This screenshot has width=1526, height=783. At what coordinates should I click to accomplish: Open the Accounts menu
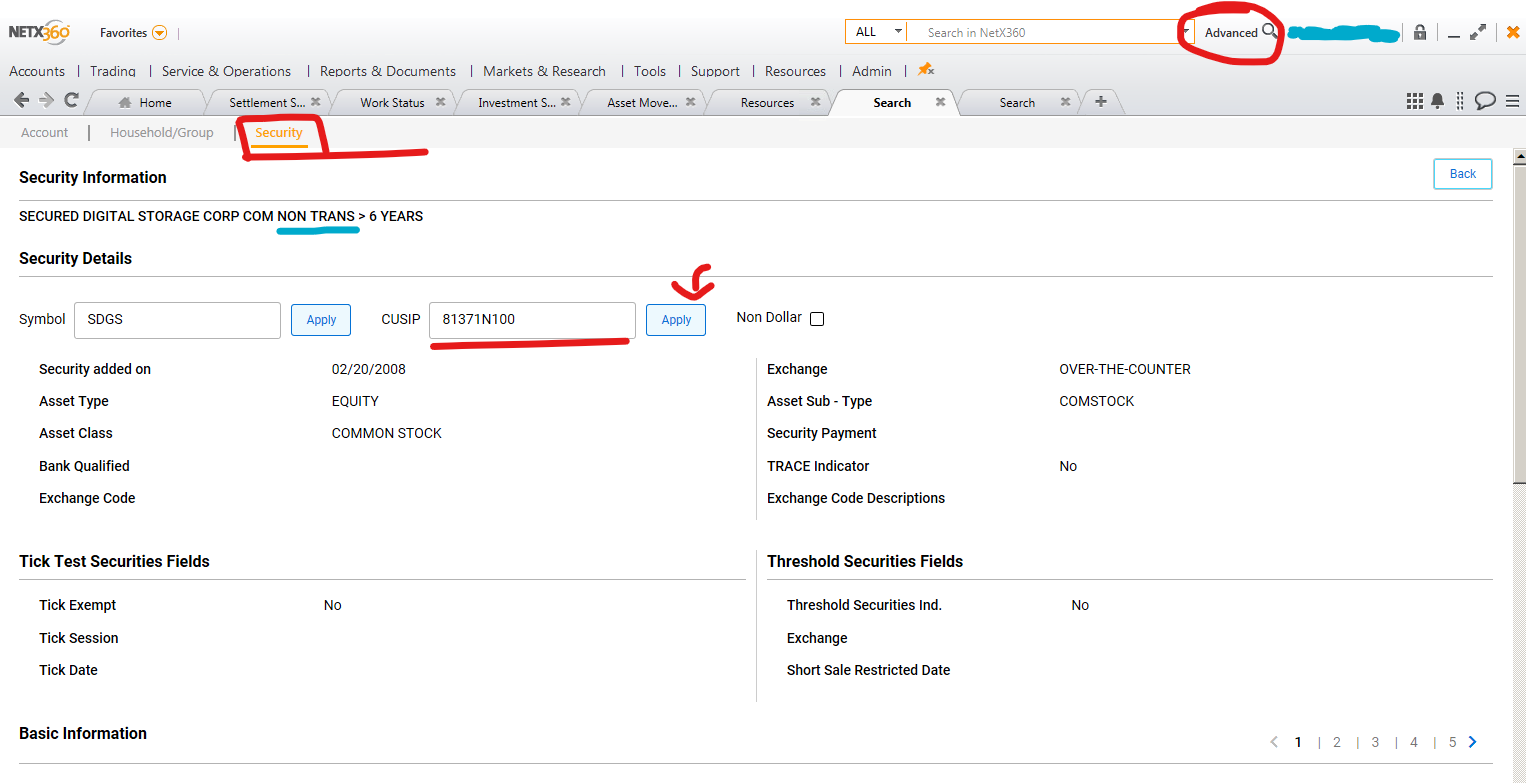37,71
